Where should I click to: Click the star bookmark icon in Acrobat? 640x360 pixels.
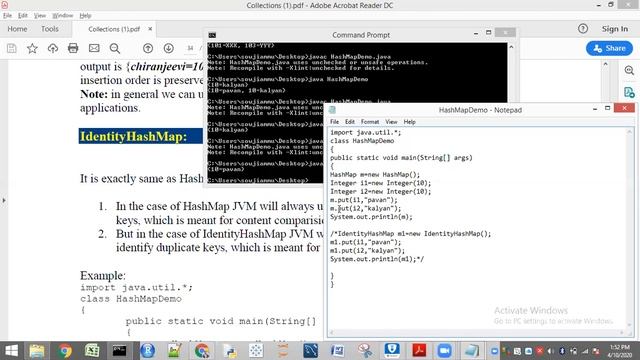[x=32, y=49]
